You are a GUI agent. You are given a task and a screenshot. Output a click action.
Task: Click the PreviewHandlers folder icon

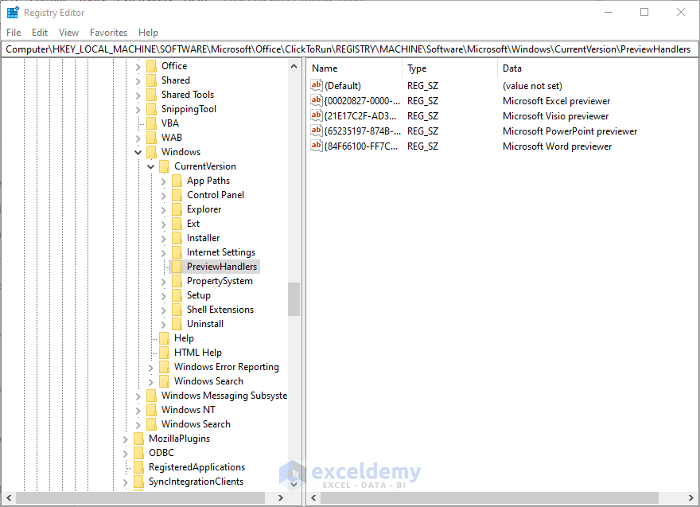[177, 266]
